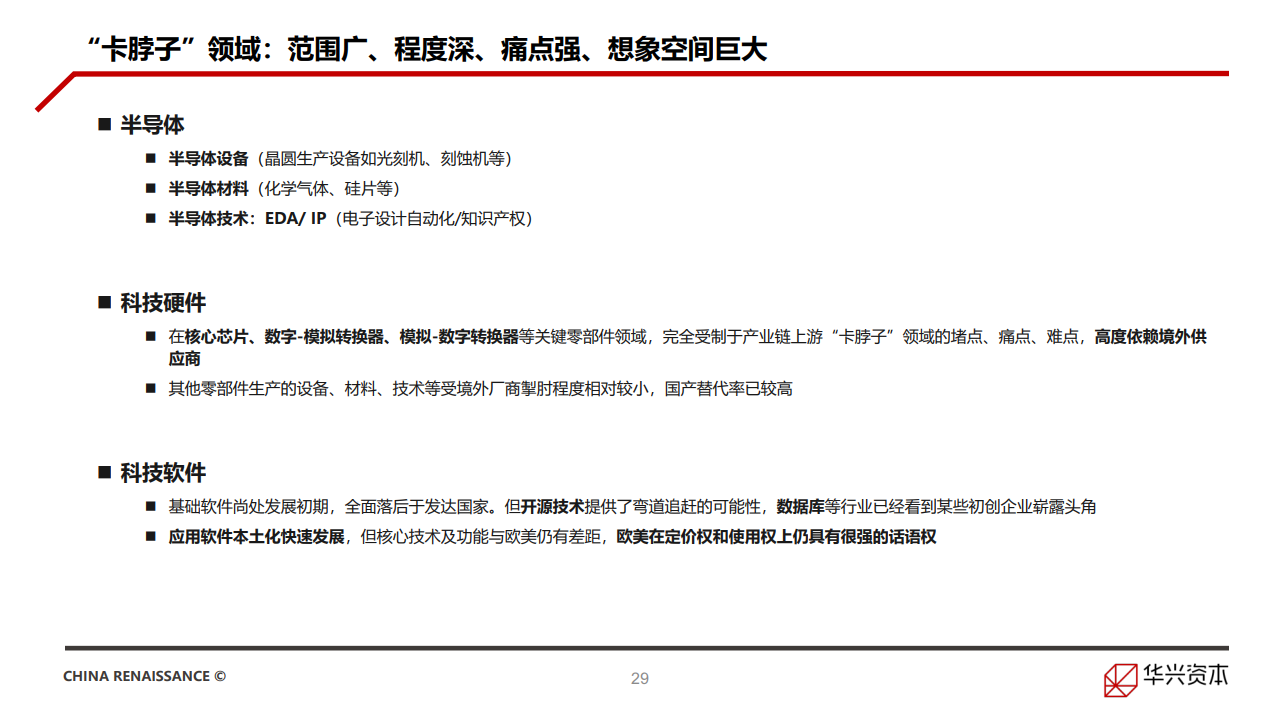The image size is (1280, 720).
Task: Click the square bullet before 科技硬件 heading
Action: point(104,303)
